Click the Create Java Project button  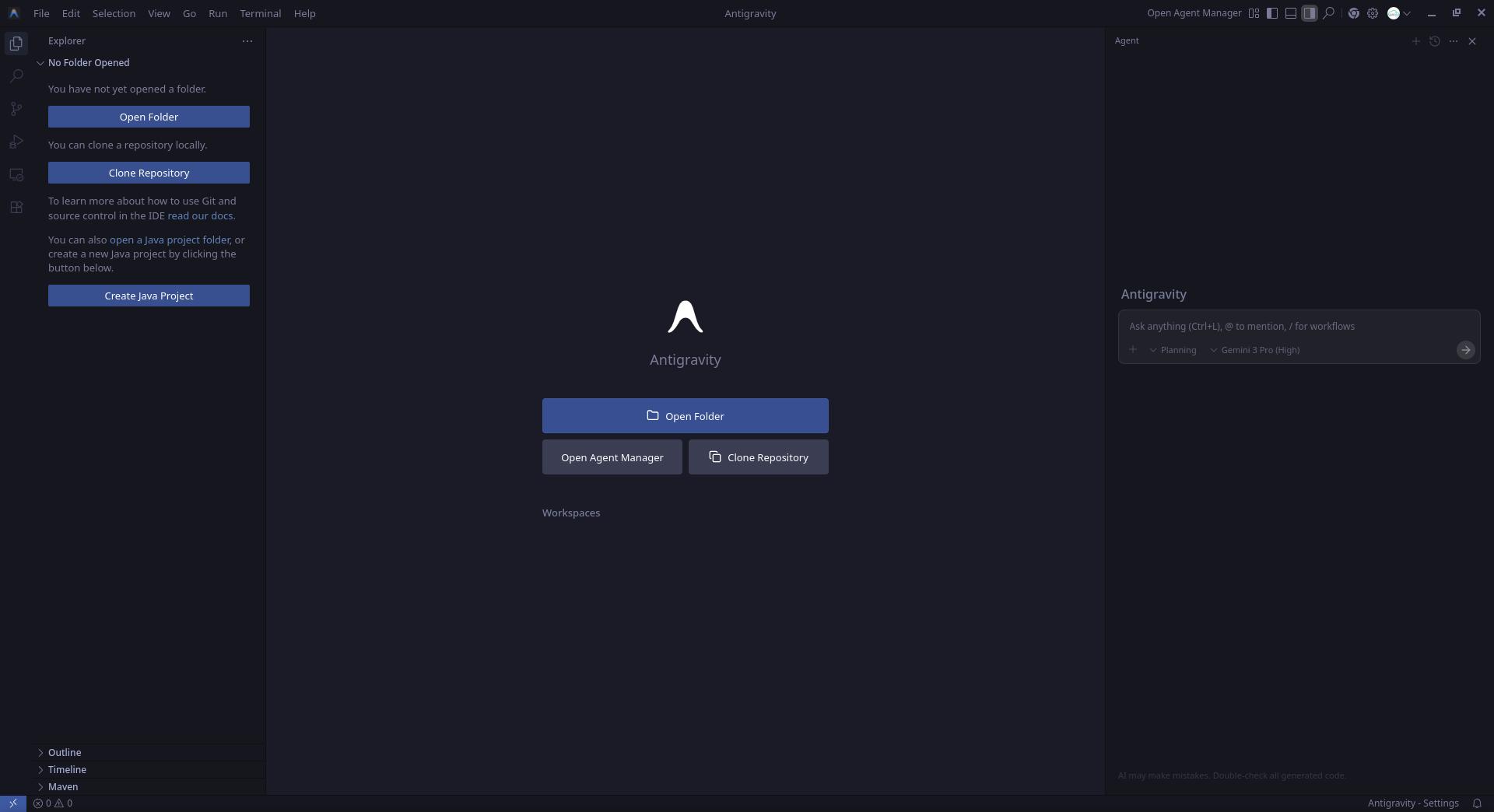pyautogui.click(x=149, y=296)
